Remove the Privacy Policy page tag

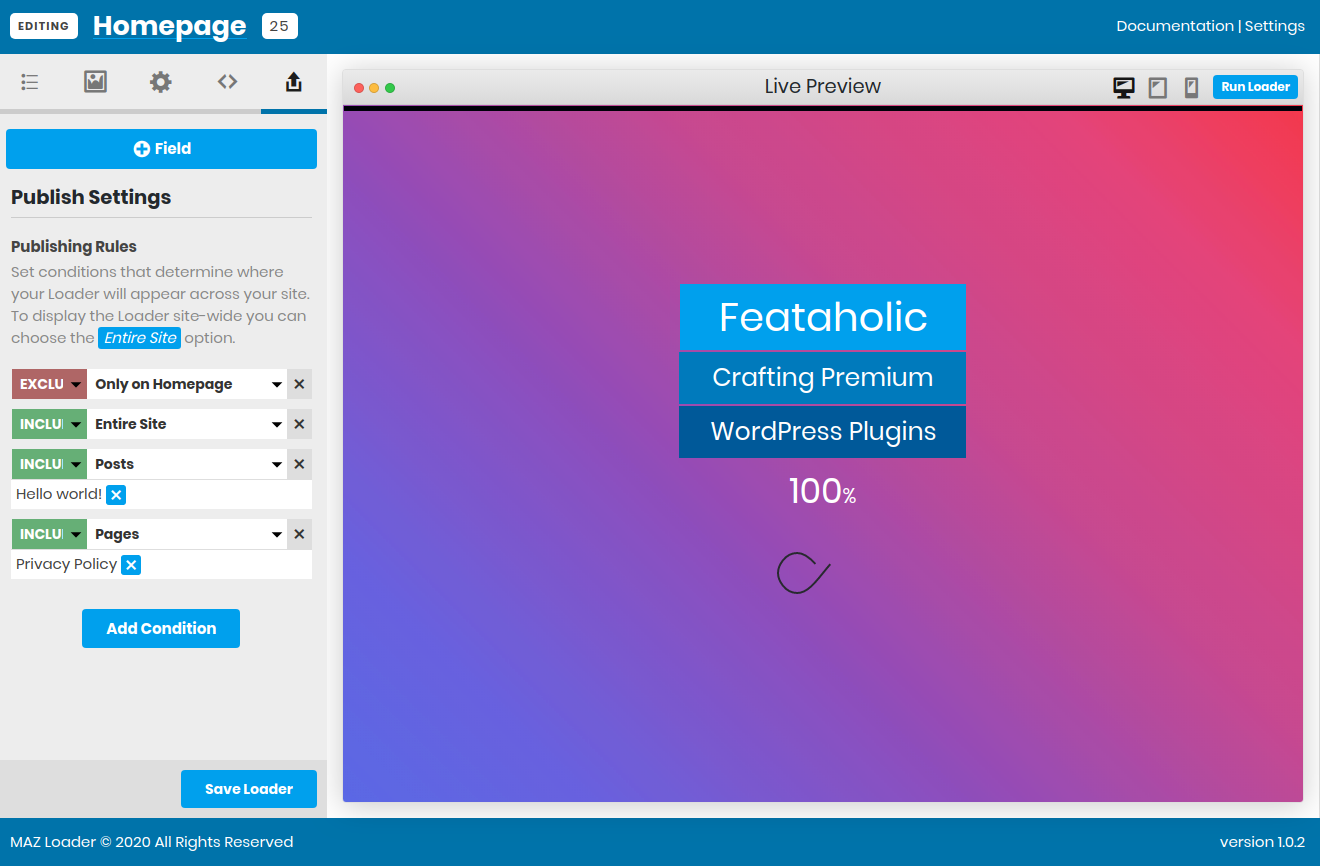pos(131,565)
